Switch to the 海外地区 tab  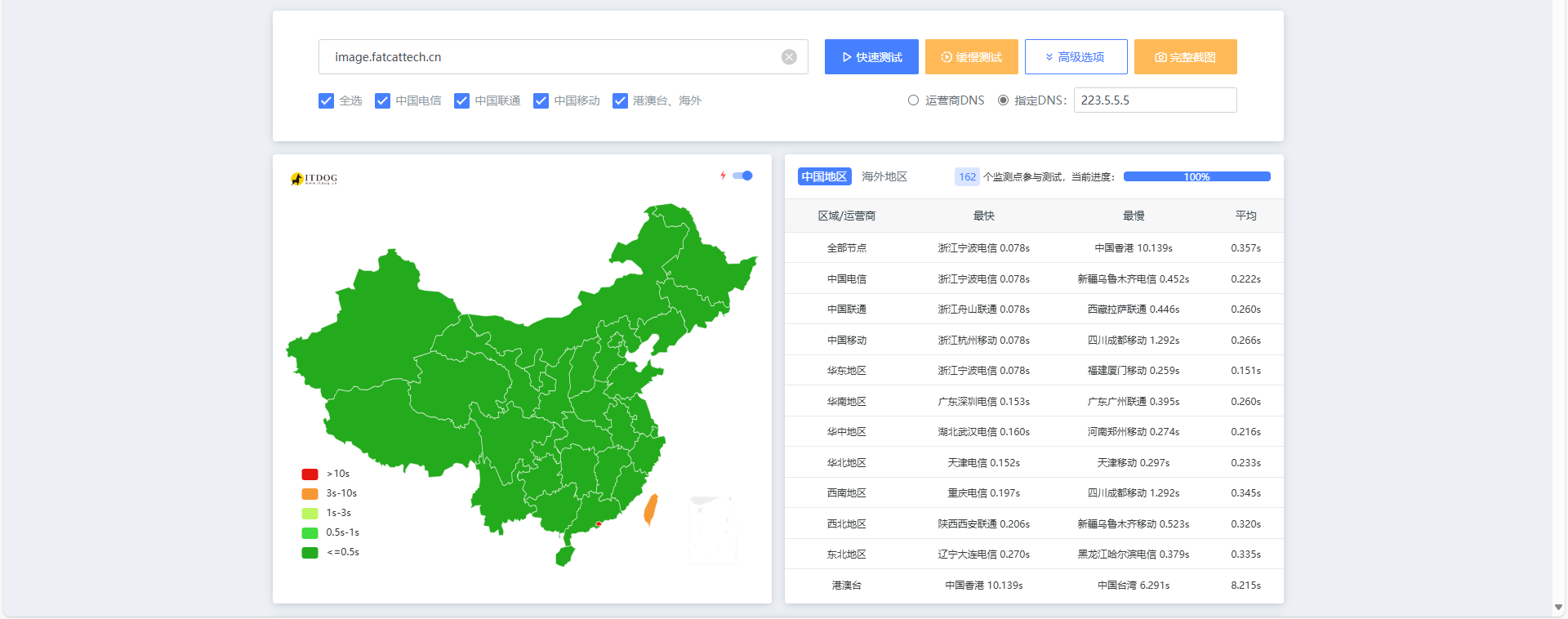[x=884, y=176]
